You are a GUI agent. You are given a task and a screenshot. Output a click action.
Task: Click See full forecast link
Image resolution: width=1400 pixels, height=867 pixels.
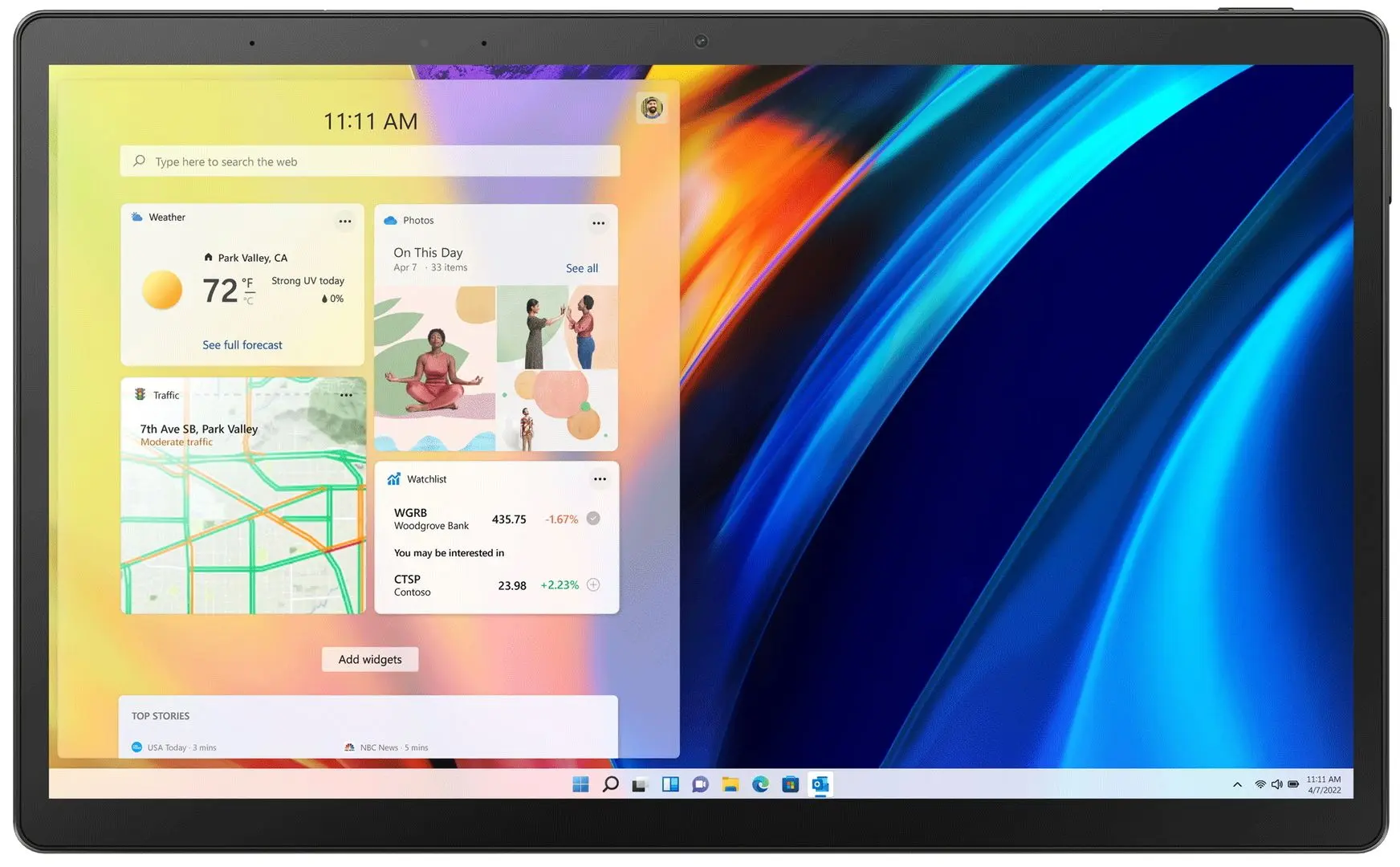coord(242,345)
